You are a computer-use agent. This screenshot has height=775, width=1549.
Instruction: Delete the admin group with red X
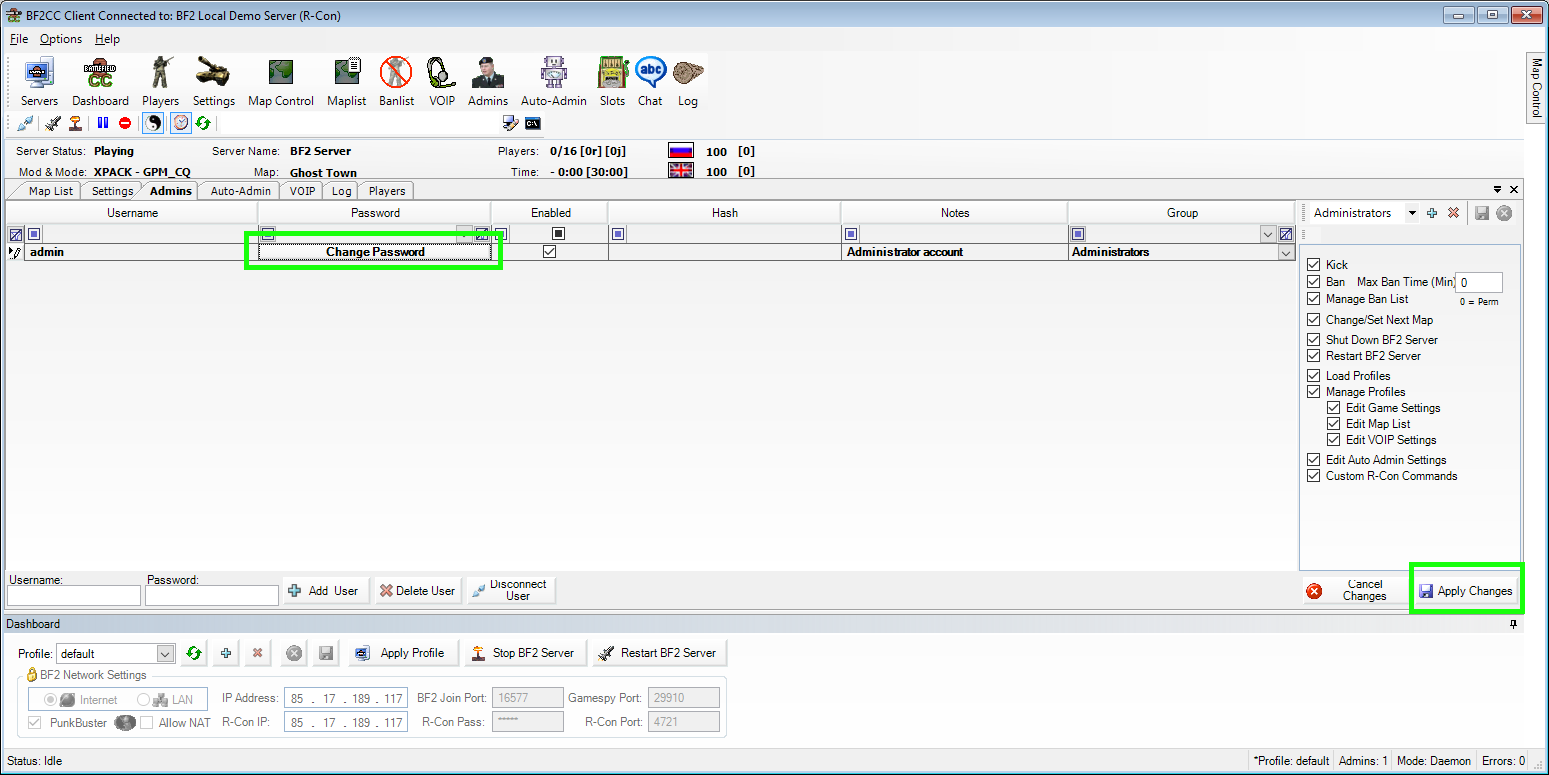tap(1453, 213)
